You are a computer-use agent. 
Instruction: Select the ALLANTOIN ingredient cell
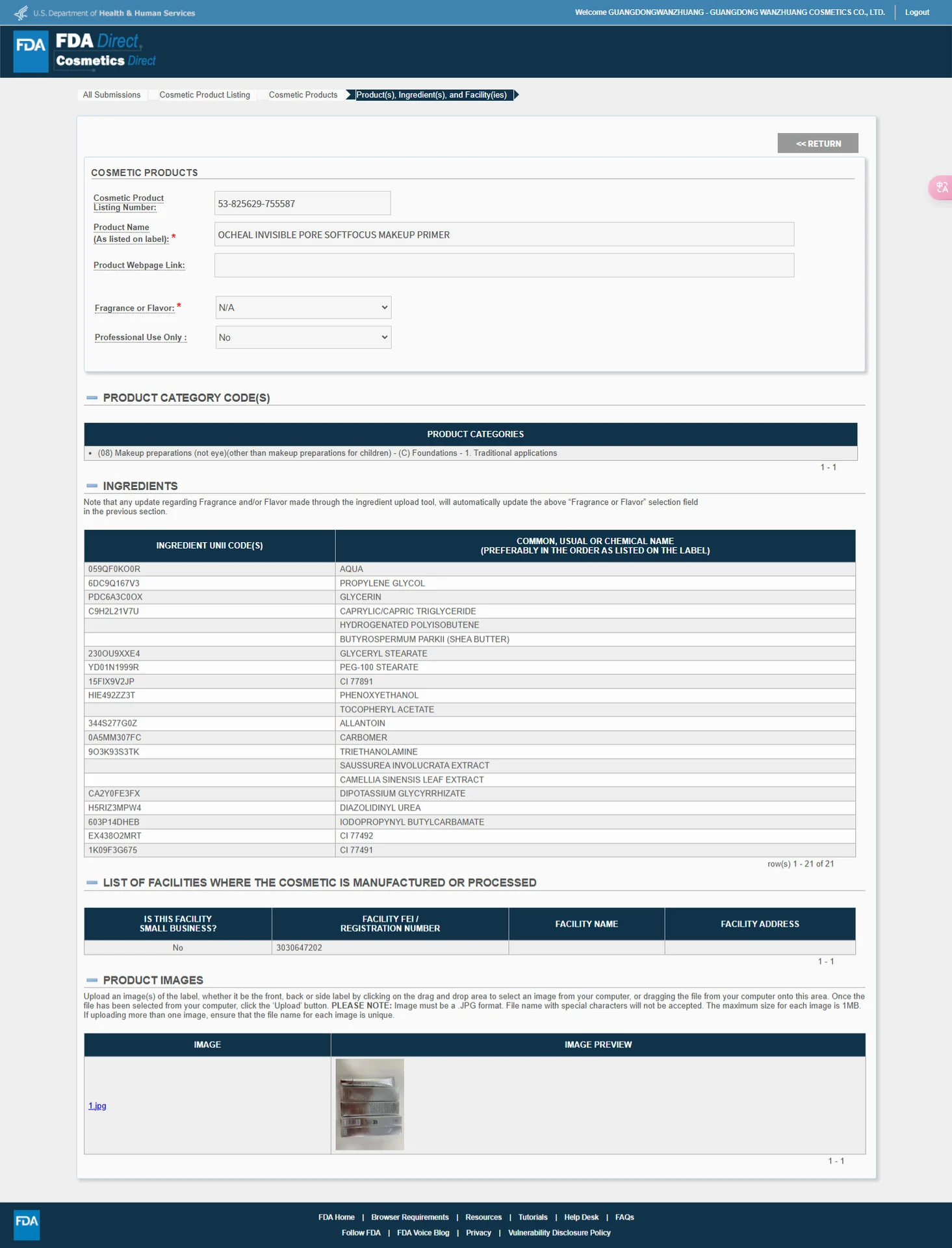pos(595,723)
